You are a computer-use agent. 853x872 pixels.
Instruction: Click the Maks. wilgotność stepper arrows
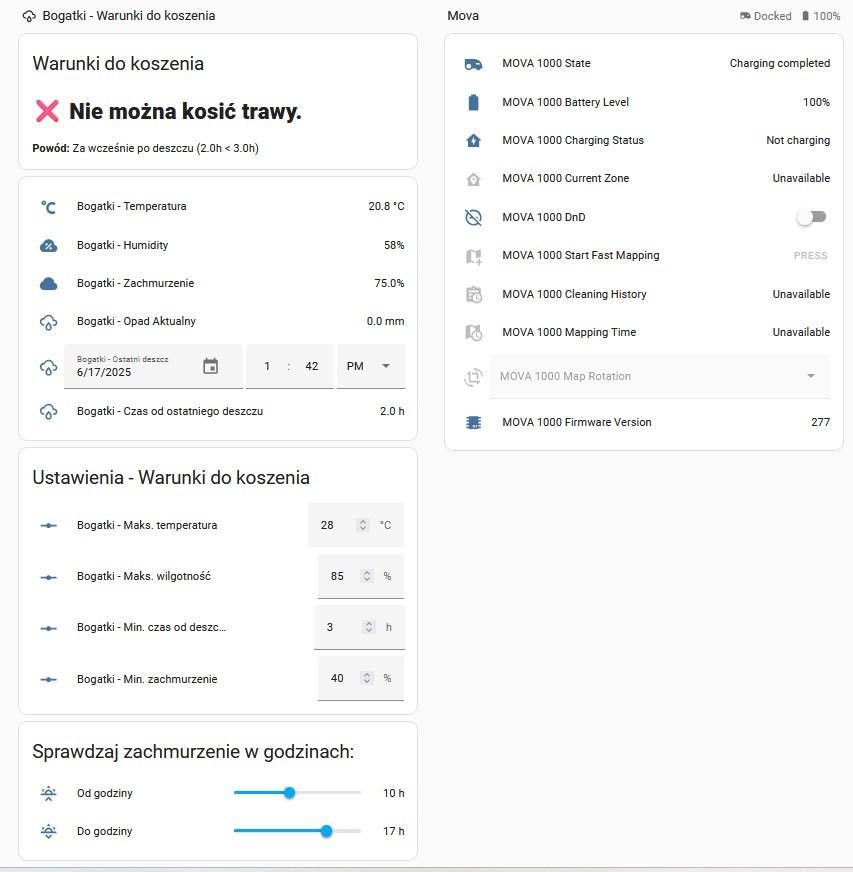(x=366, y=577)
